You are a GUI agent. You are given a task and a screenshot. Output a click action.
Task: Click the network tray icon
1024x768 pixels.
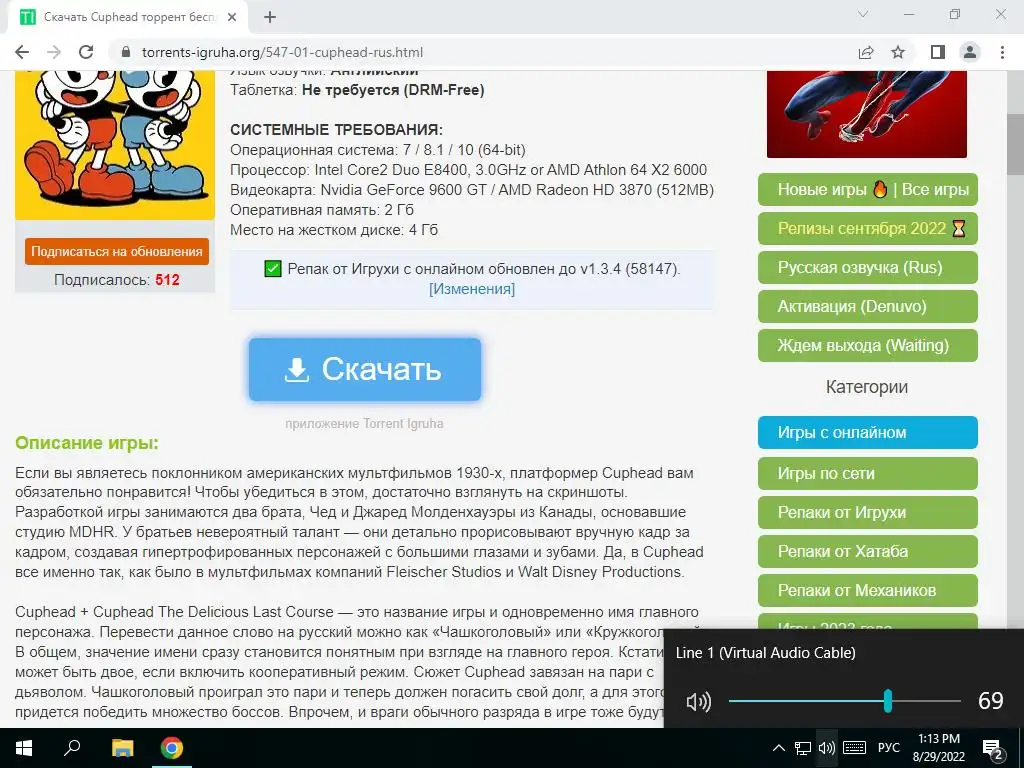803,748
